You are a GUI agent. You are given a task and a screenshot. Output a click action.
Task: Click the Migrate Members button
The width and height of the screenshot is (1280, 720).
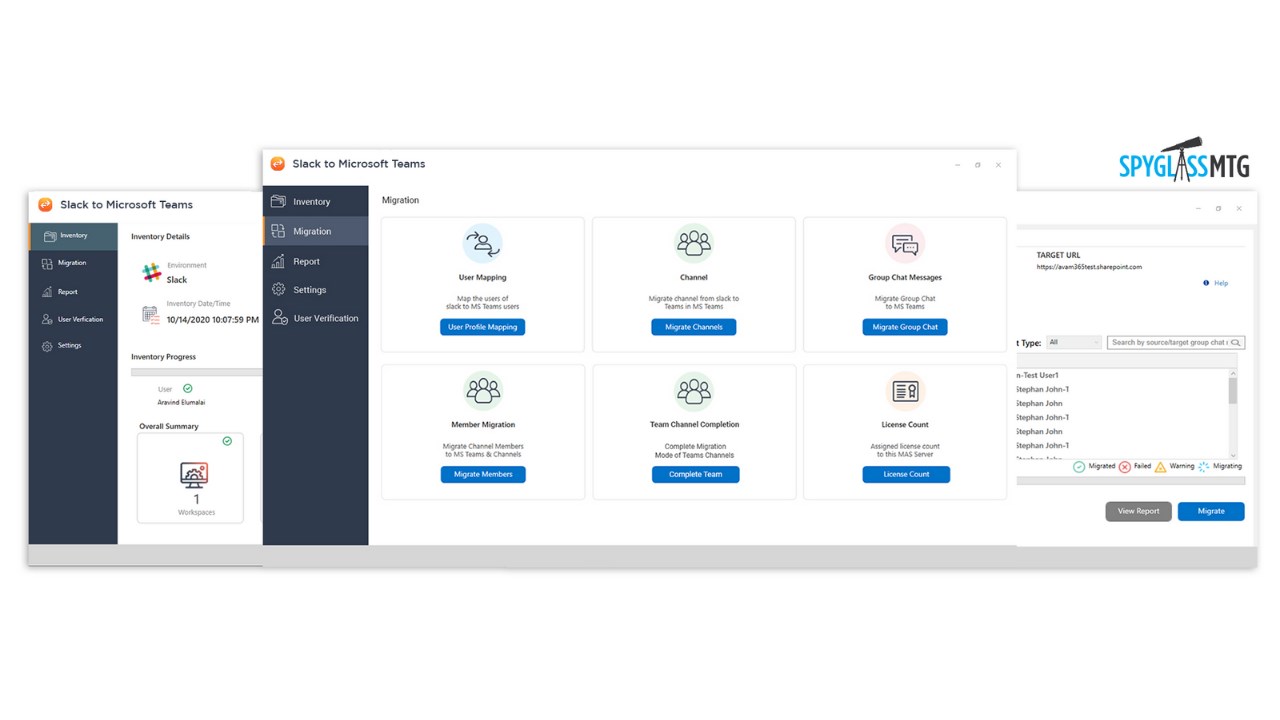(x=483, y=474)
